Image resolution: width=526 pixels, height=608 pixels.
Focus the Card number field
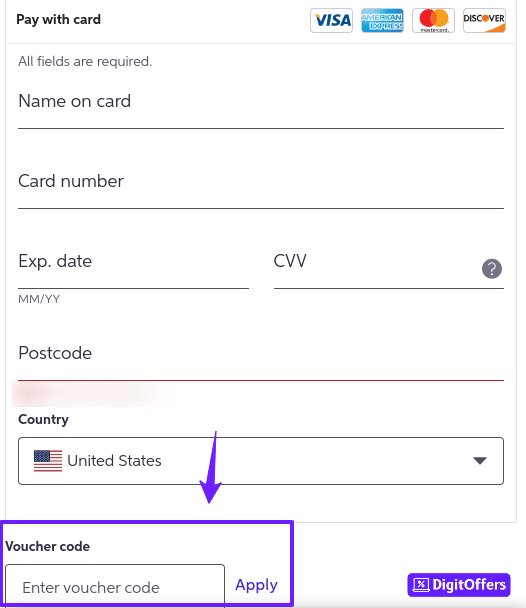tap(261, 189)
